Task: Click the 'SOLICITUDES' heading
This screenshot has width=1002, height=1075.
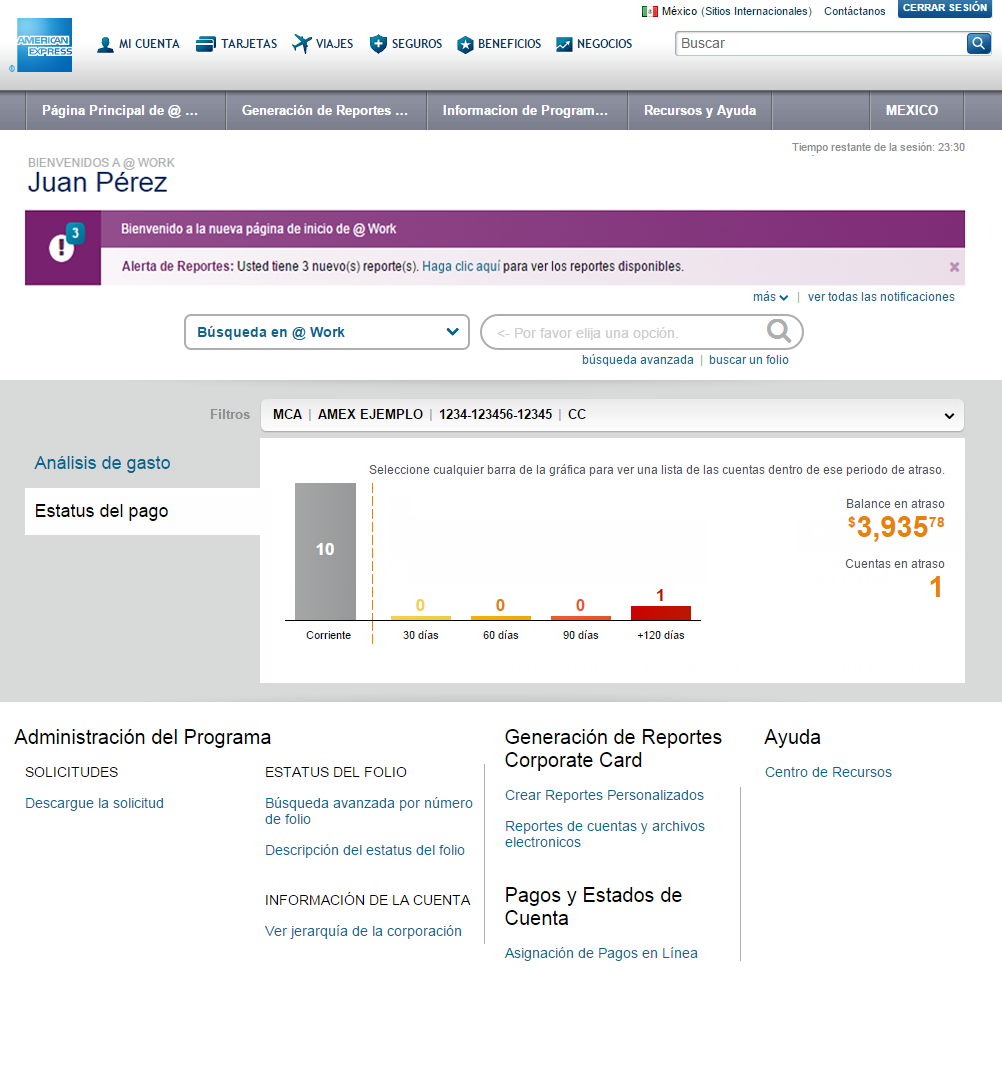Action: pos(72,772)
